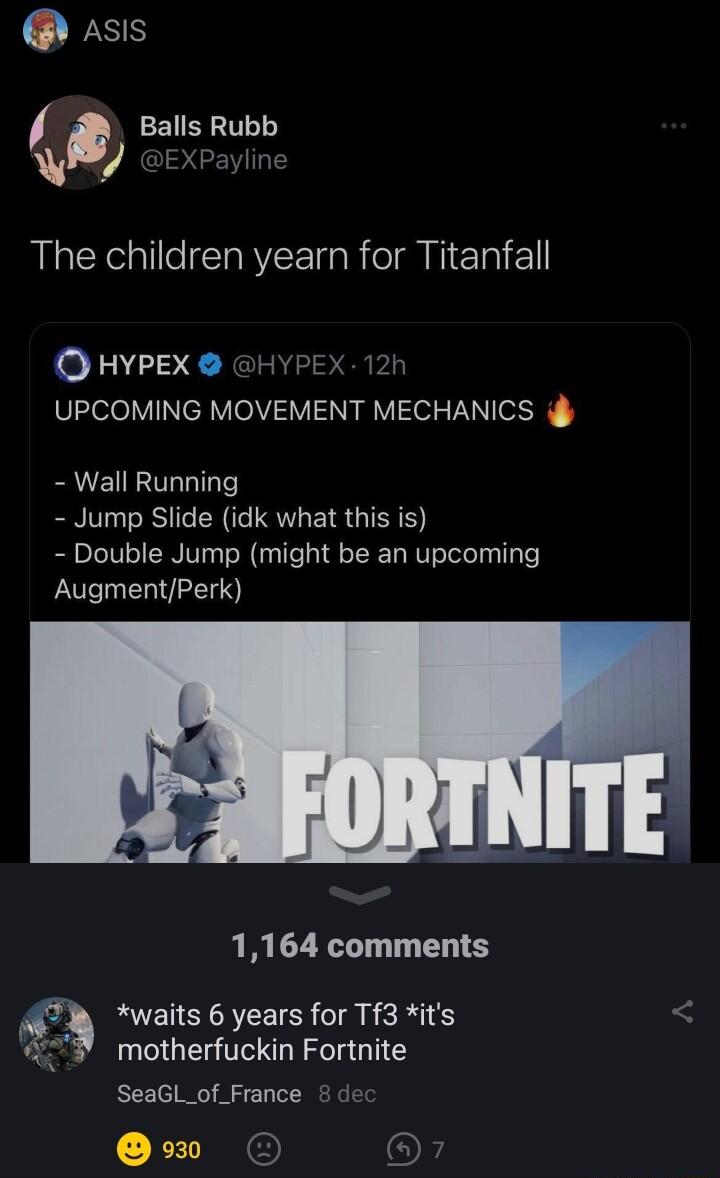
Task: Open replies via the reply arrow icon
Action: click(404, 1150)
